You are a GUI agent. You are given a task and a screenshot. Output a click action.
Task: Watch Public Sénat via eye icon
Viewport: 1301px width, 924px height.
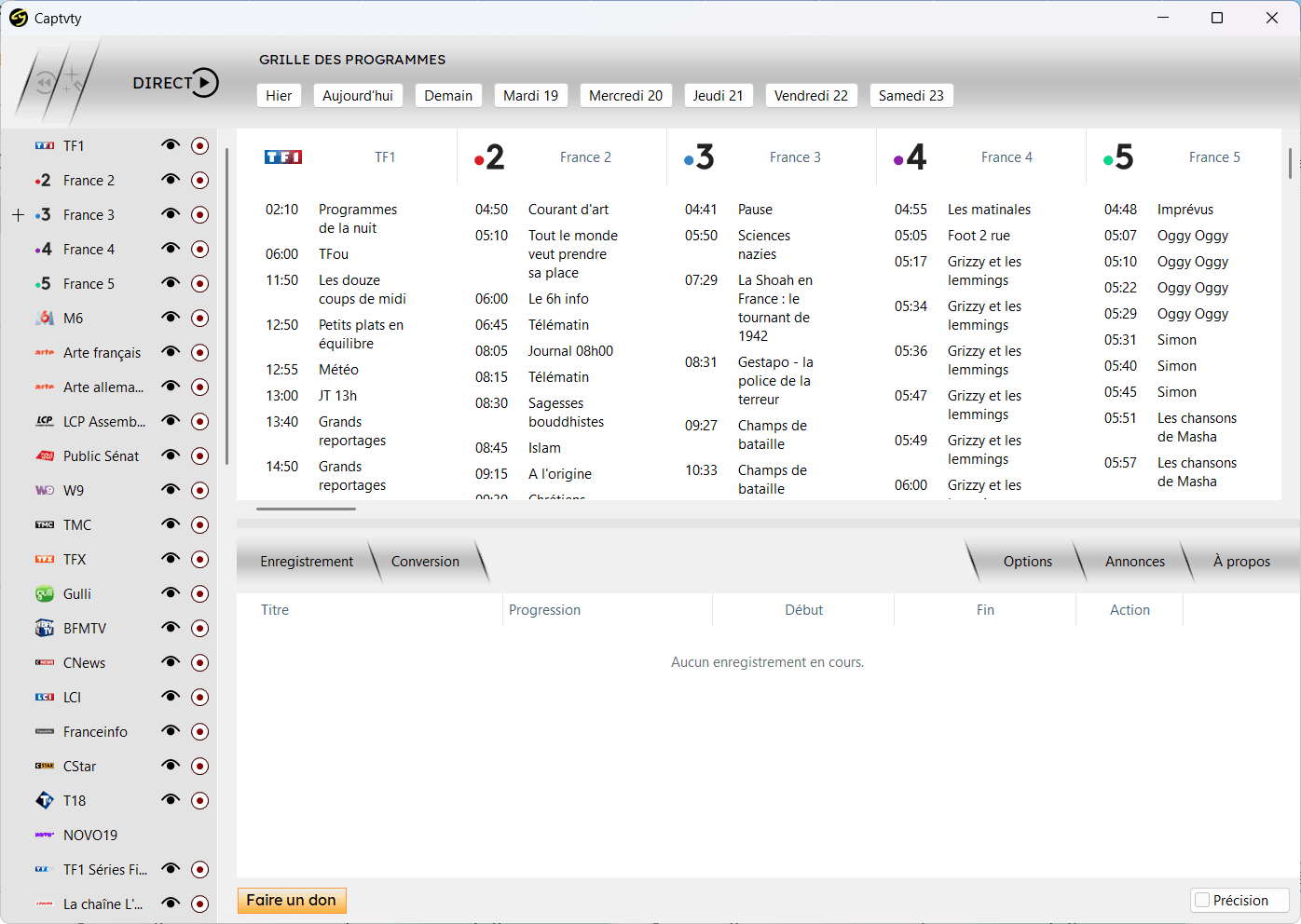pos(170,455)
